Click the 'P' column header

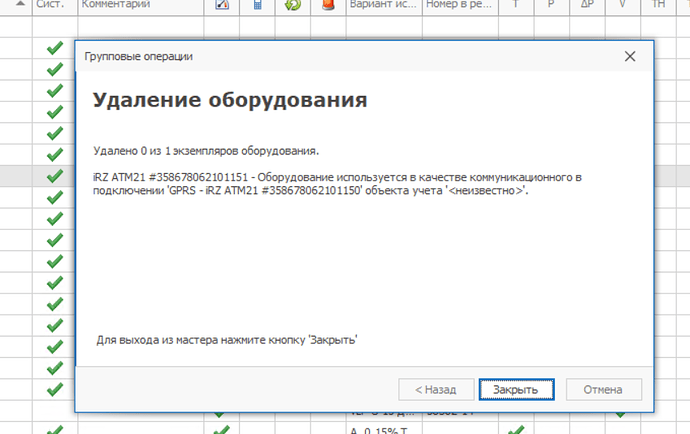coord(551,5)
